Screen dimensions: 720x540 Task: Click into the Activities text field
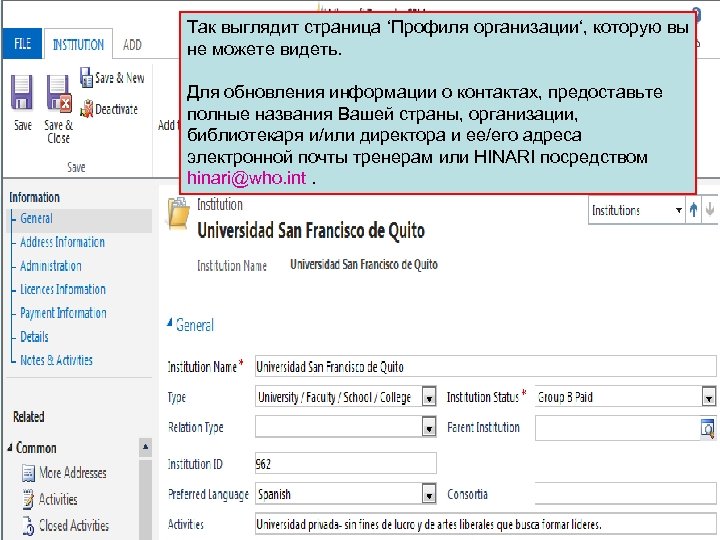[x=485, y=524]
